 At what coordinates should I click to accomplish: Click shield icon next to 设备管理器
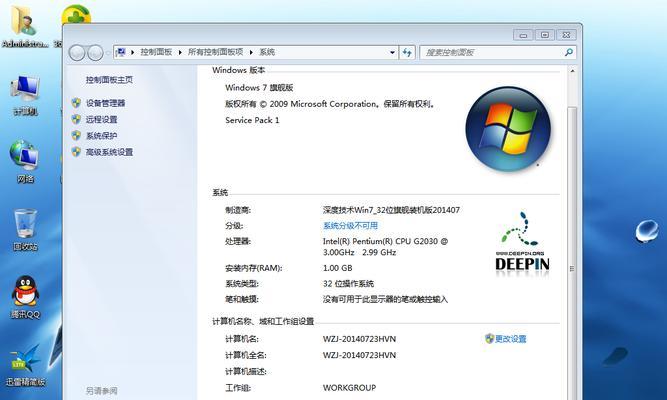(76, 103)
